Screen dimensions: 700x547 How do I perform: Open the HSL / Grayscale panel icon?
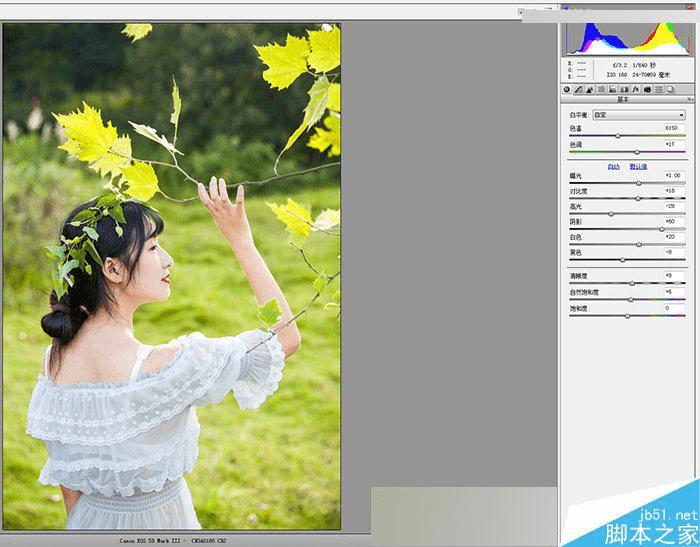point(601,89)
